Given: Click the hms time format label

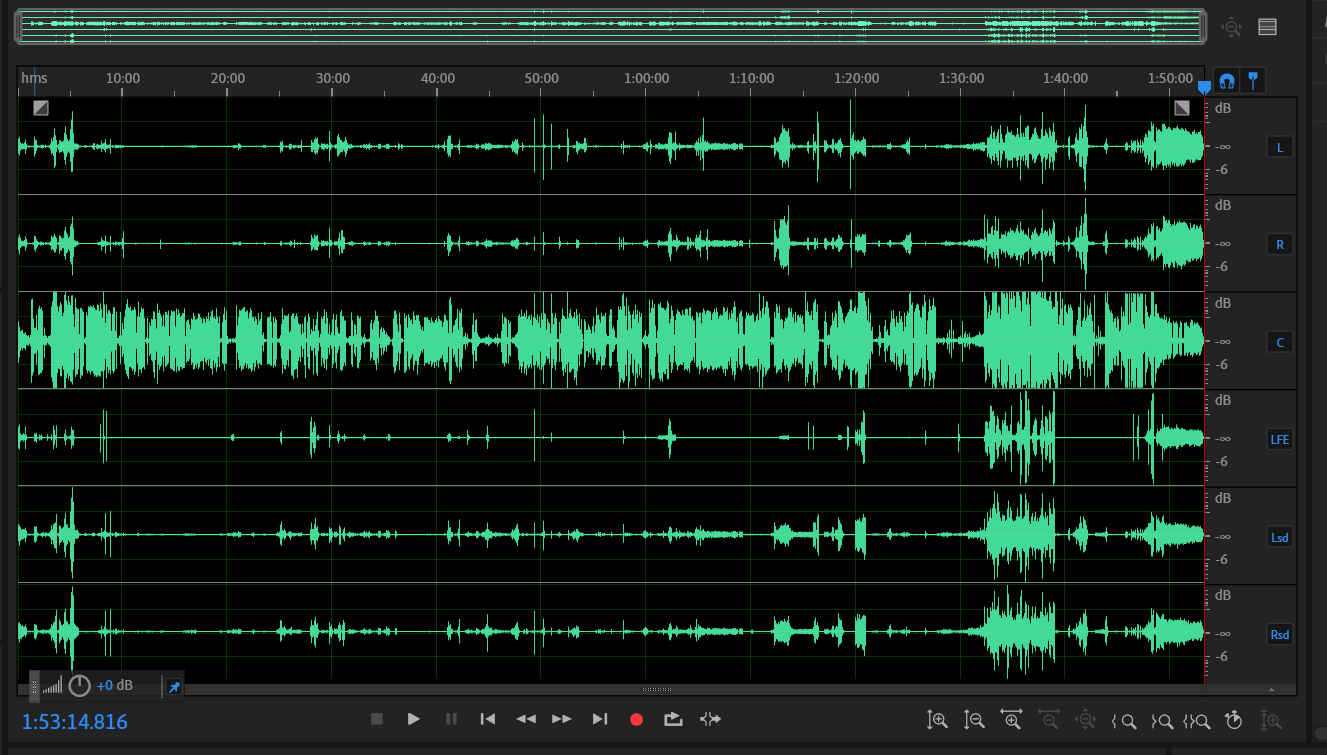Looking at the screenshot, I should pos(35,78).
